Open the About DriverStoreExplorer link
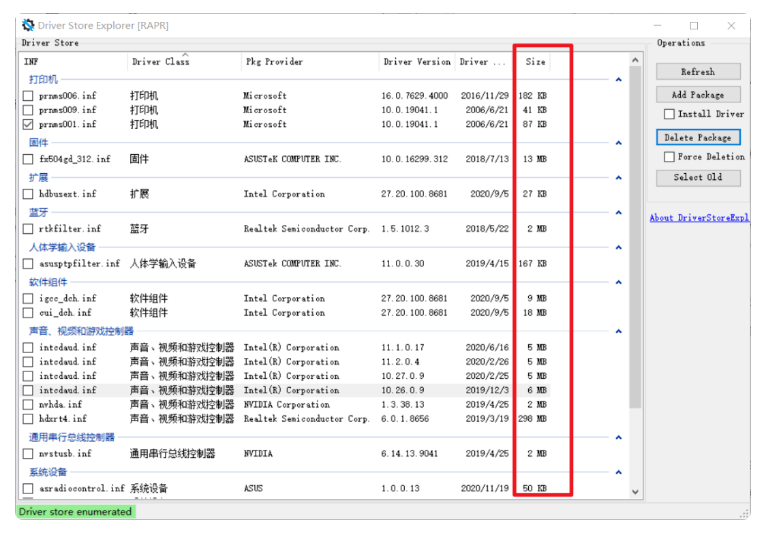 [699, 218]
